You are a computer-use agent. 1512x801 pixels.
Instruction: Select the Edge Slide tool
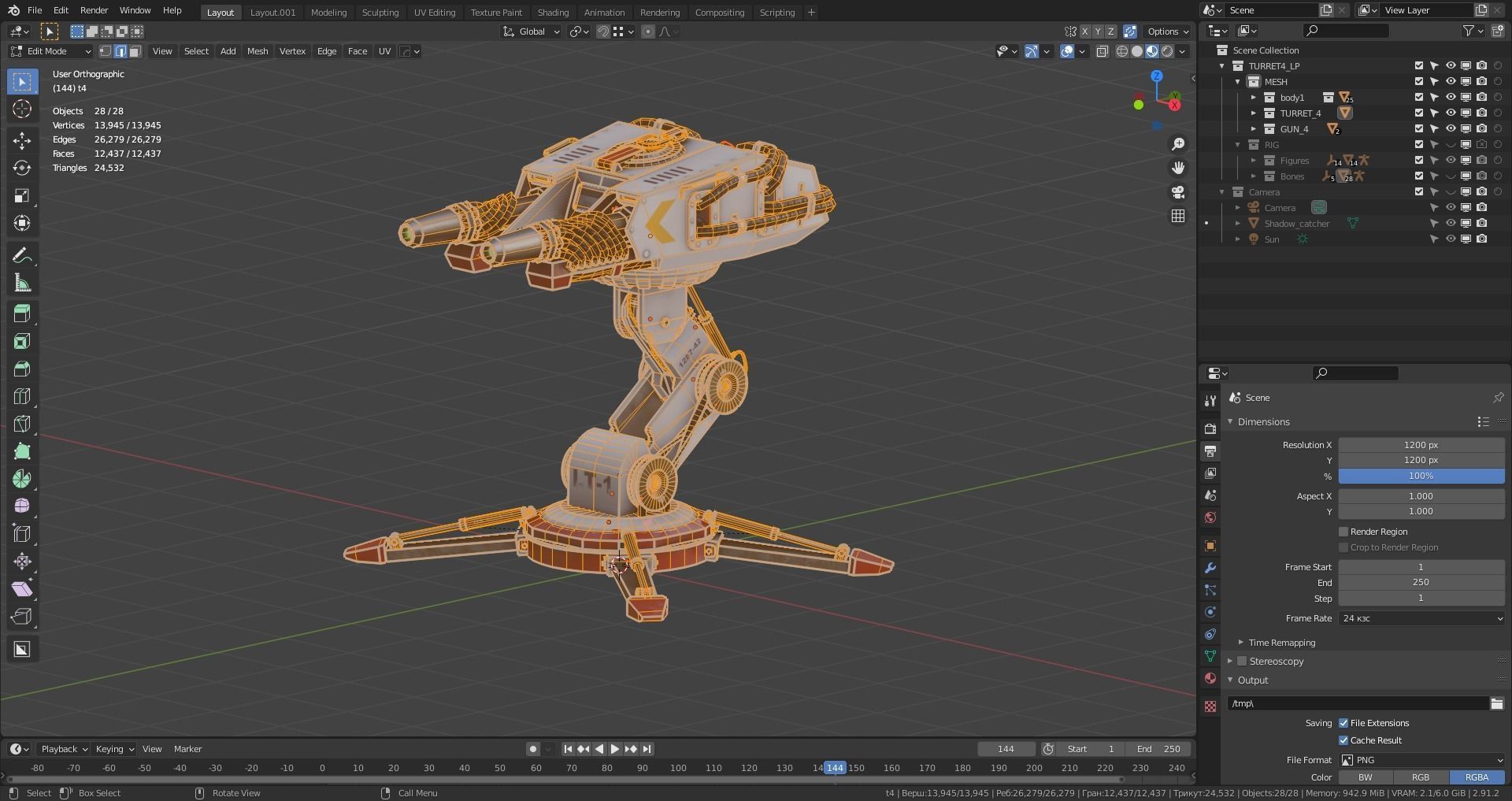click(x=22, y=534)
